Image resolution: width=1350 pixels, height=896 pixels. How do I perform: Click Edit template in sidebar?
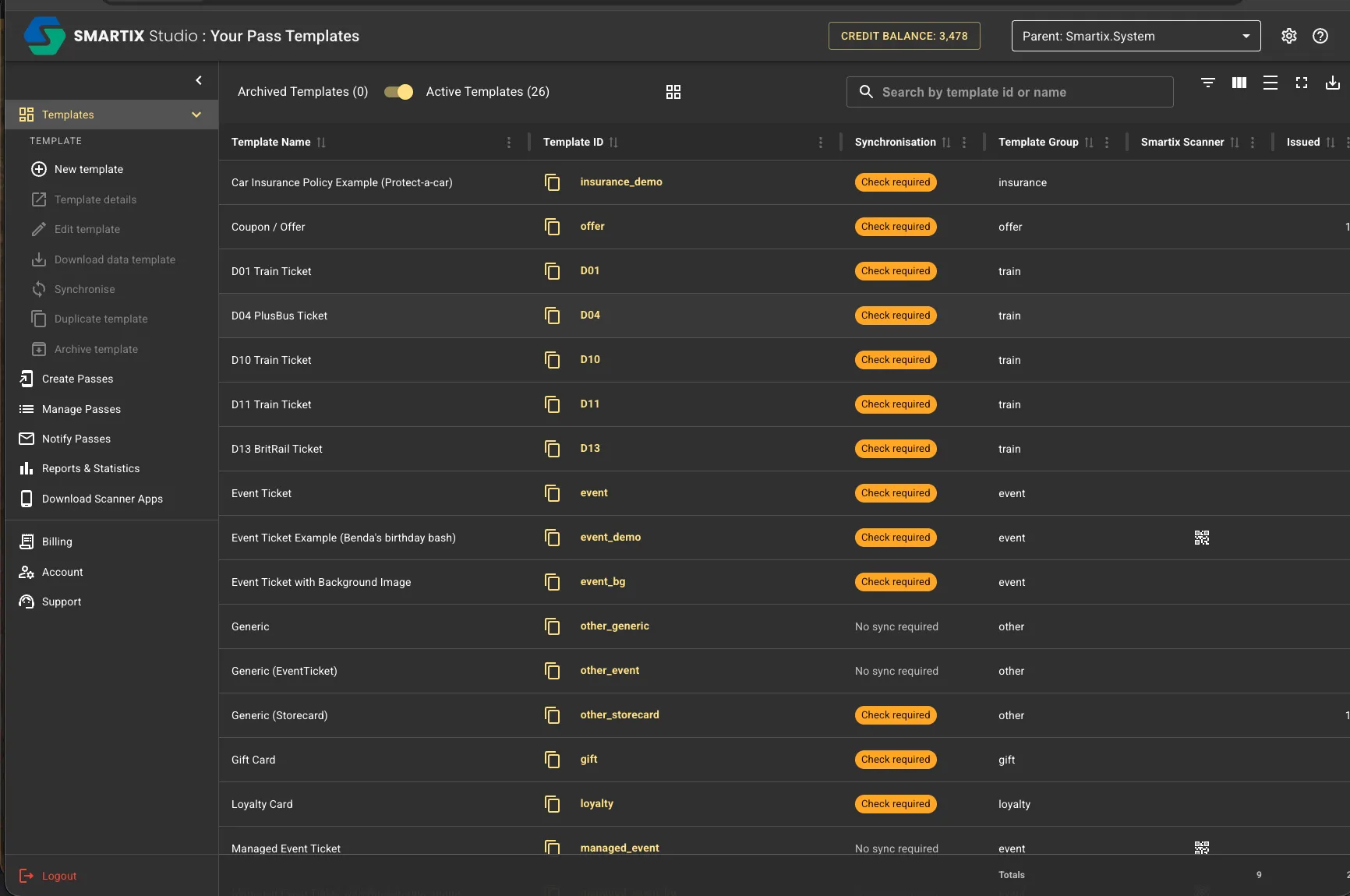coord(87,229)
